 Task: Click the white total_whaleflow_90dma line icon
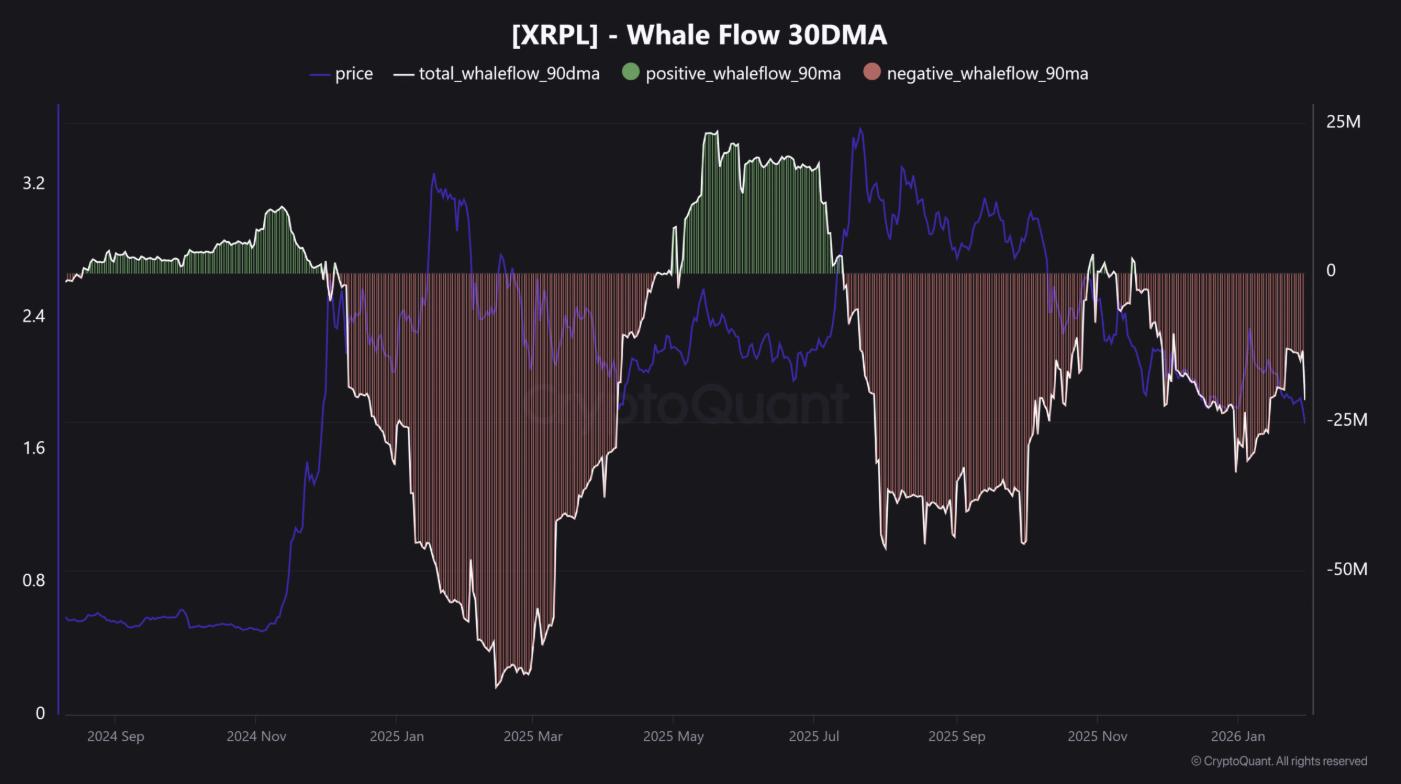[x=404, y=74]
